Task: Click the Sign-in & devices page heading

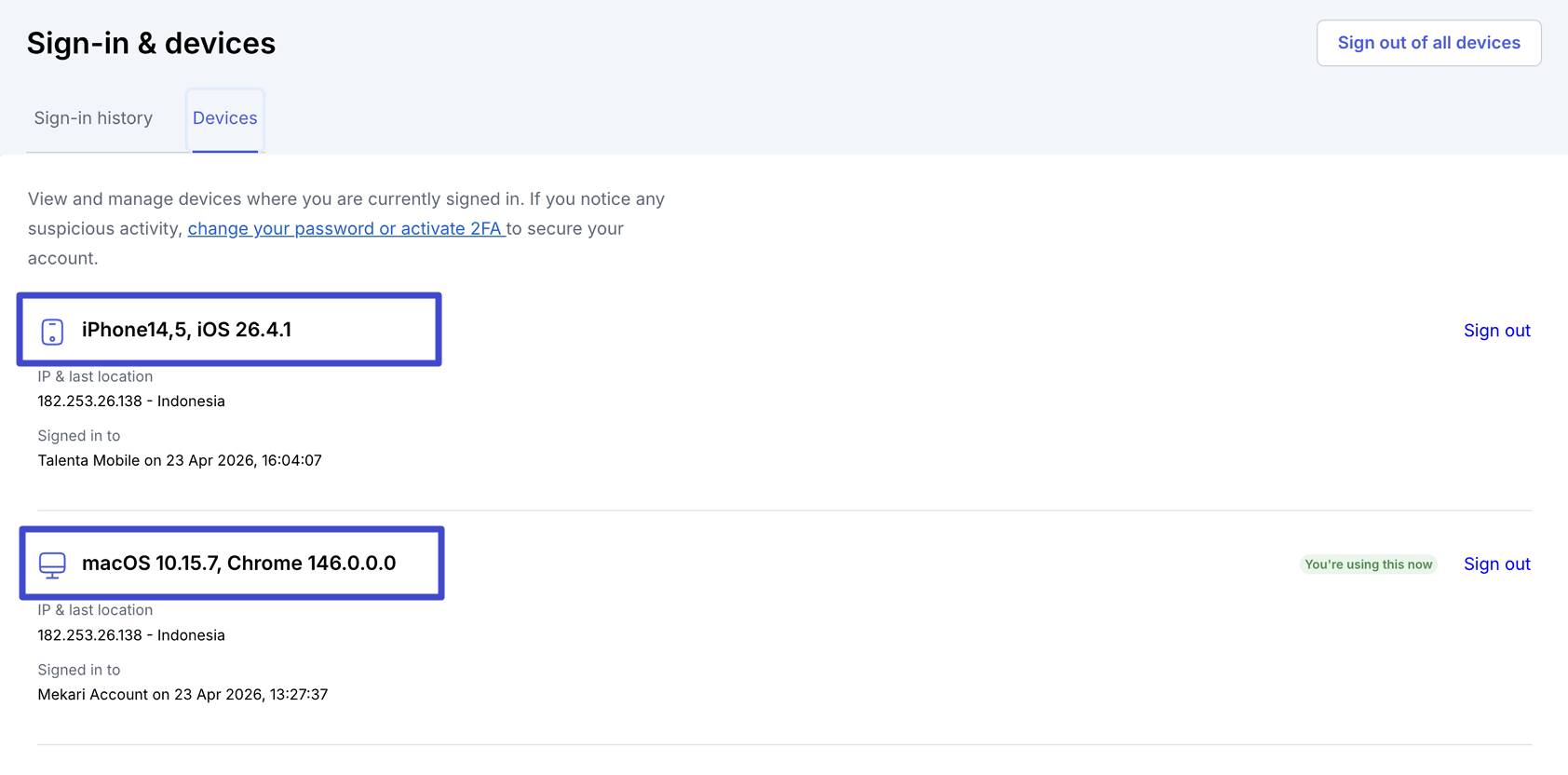Action: tap(151, 43)
